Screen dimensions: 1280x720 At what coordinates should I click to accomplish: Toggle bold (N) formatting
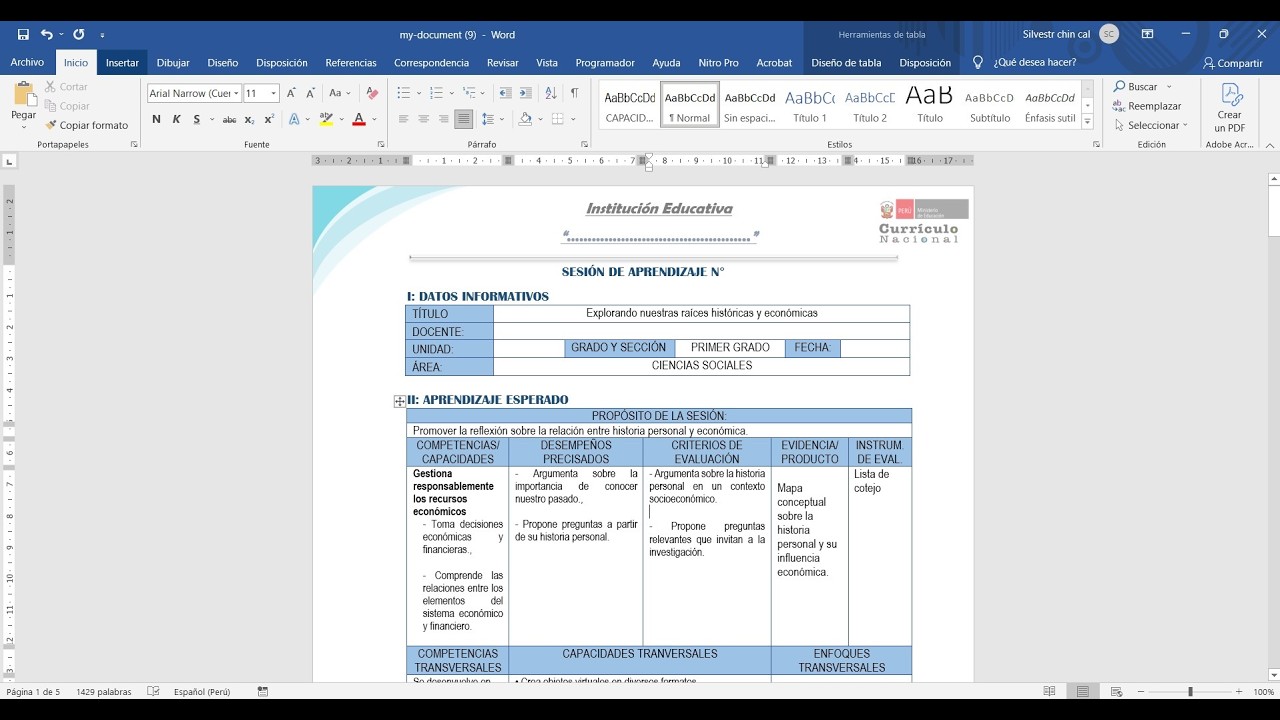coord(157,120)
